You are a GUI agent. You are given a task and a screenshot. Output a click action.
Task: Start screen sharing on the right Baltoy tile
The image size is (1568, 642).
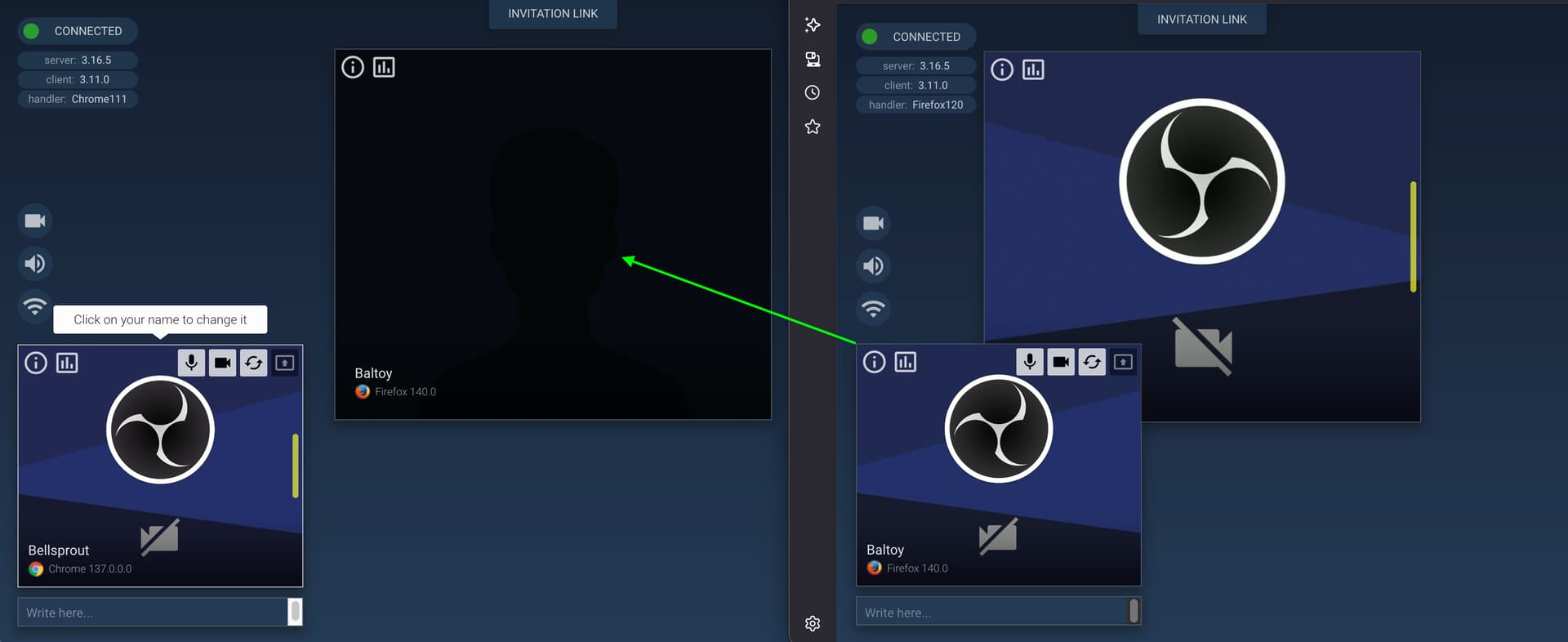pos(1123,362)
